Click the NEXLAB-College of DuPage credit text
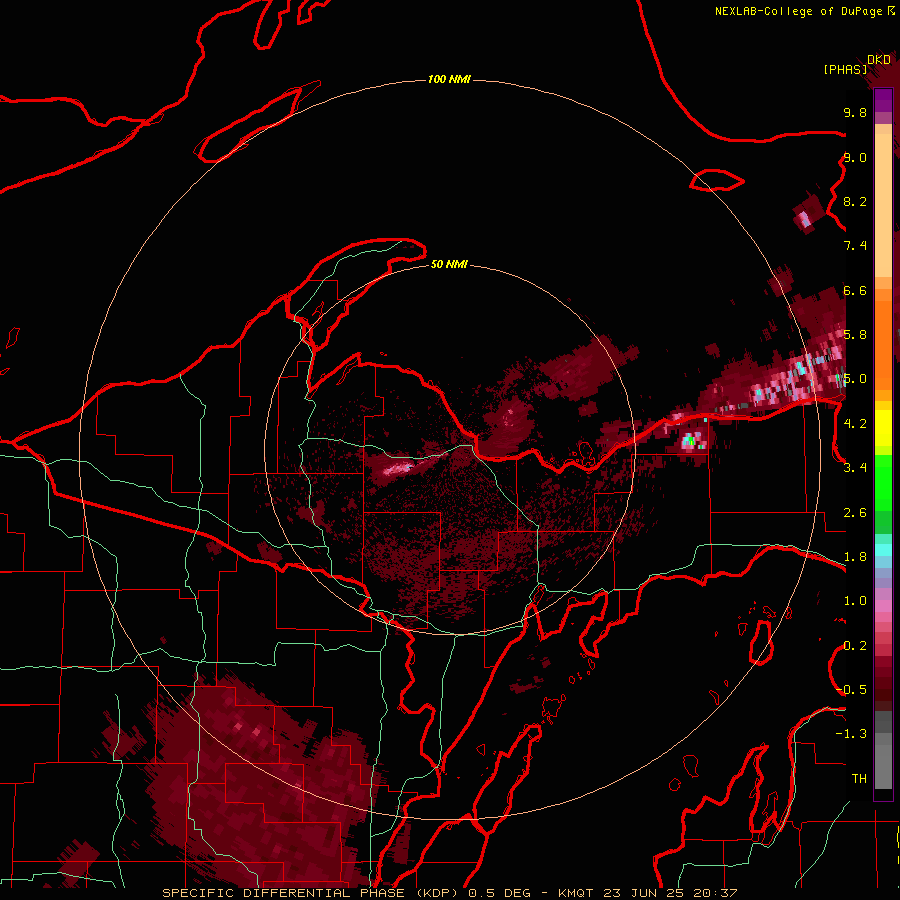Screen dimensions: 900x900 click(798, 11)
